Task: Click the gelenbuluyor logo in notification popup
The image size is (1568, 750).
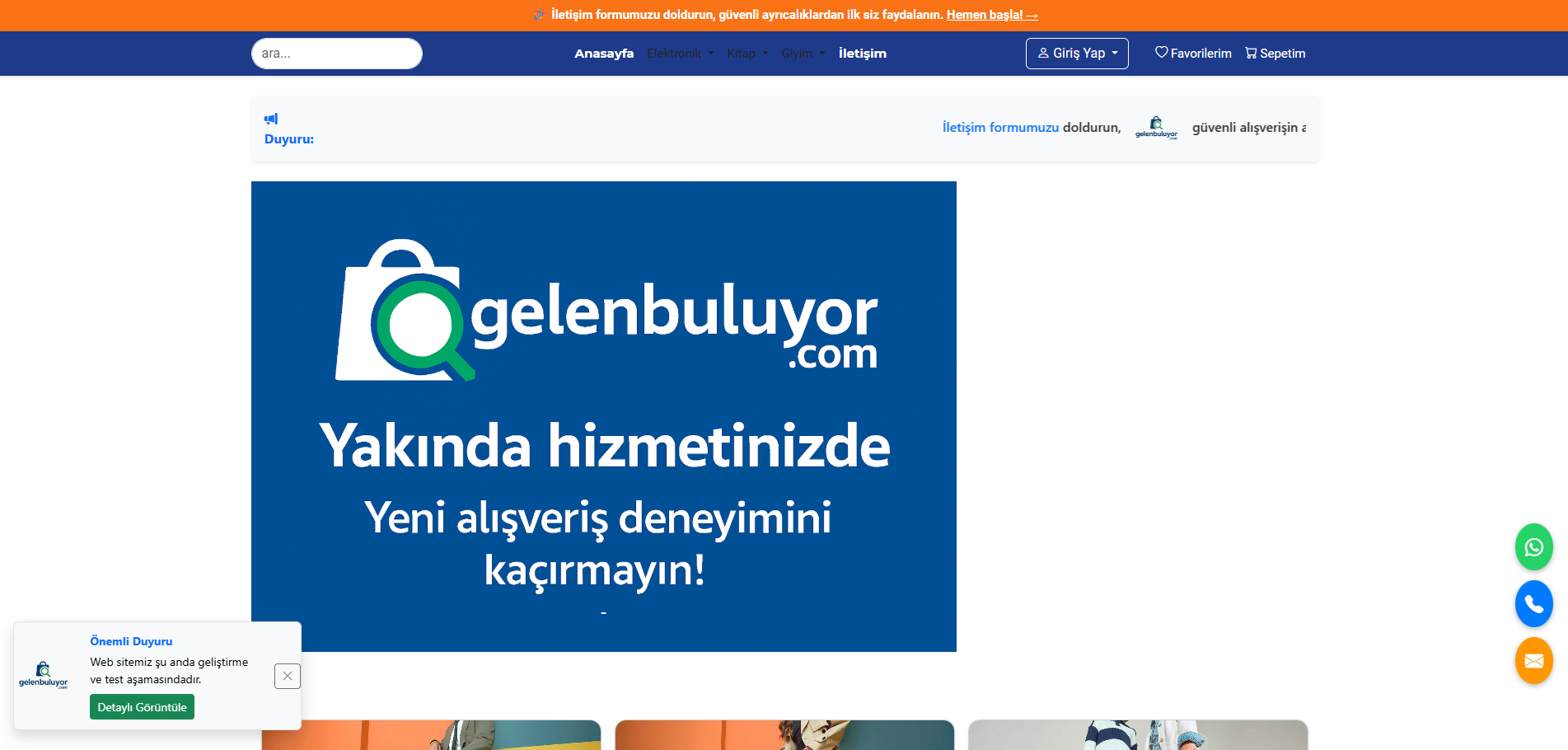Action: [x=44, y=674]
